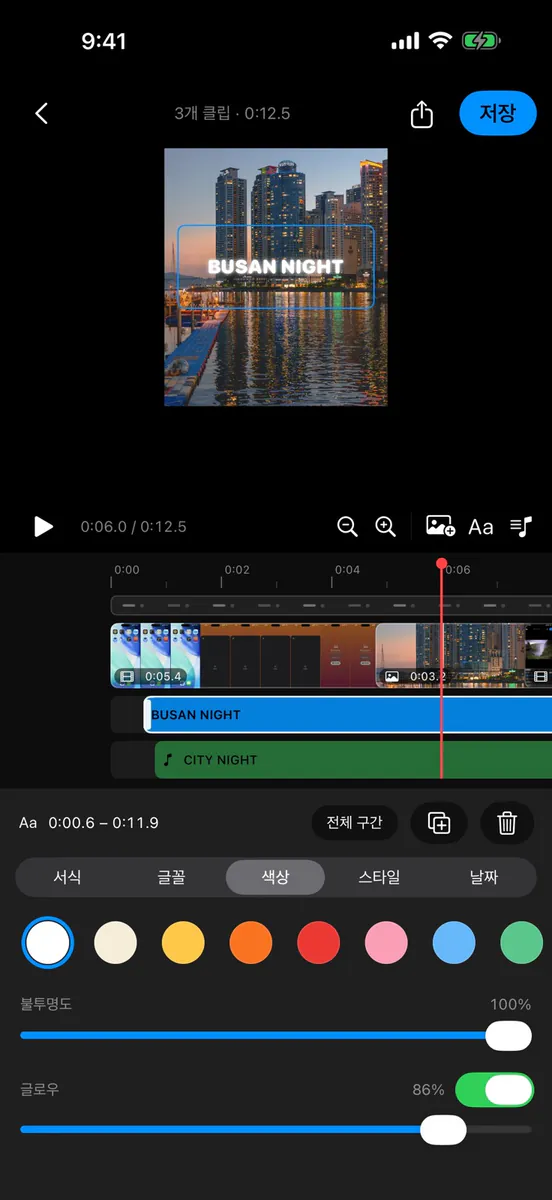Tap the share export icon

tap(422, 114)
